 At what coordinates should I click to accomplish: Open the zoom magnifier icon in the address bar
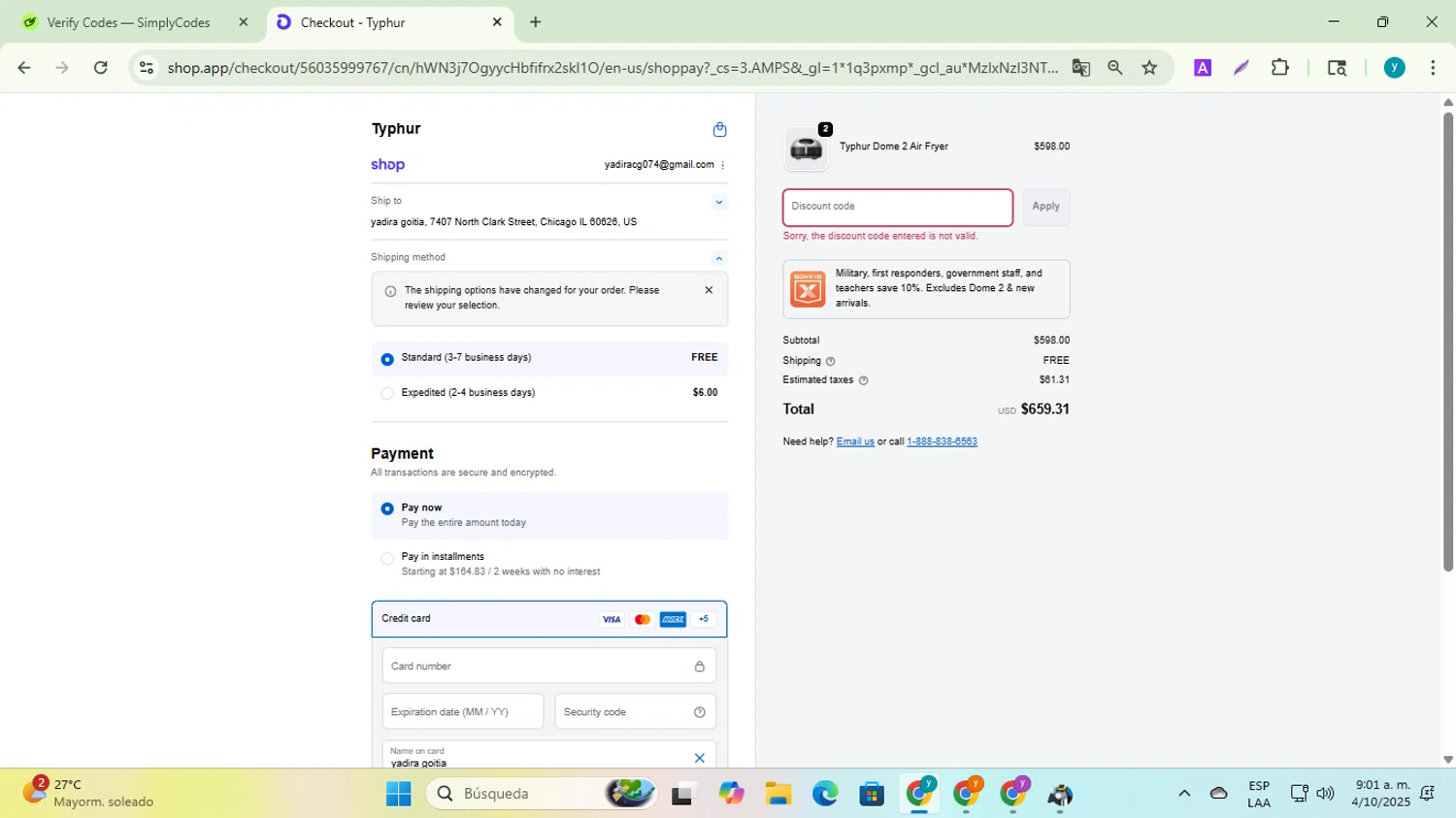tap(1115, 68)
